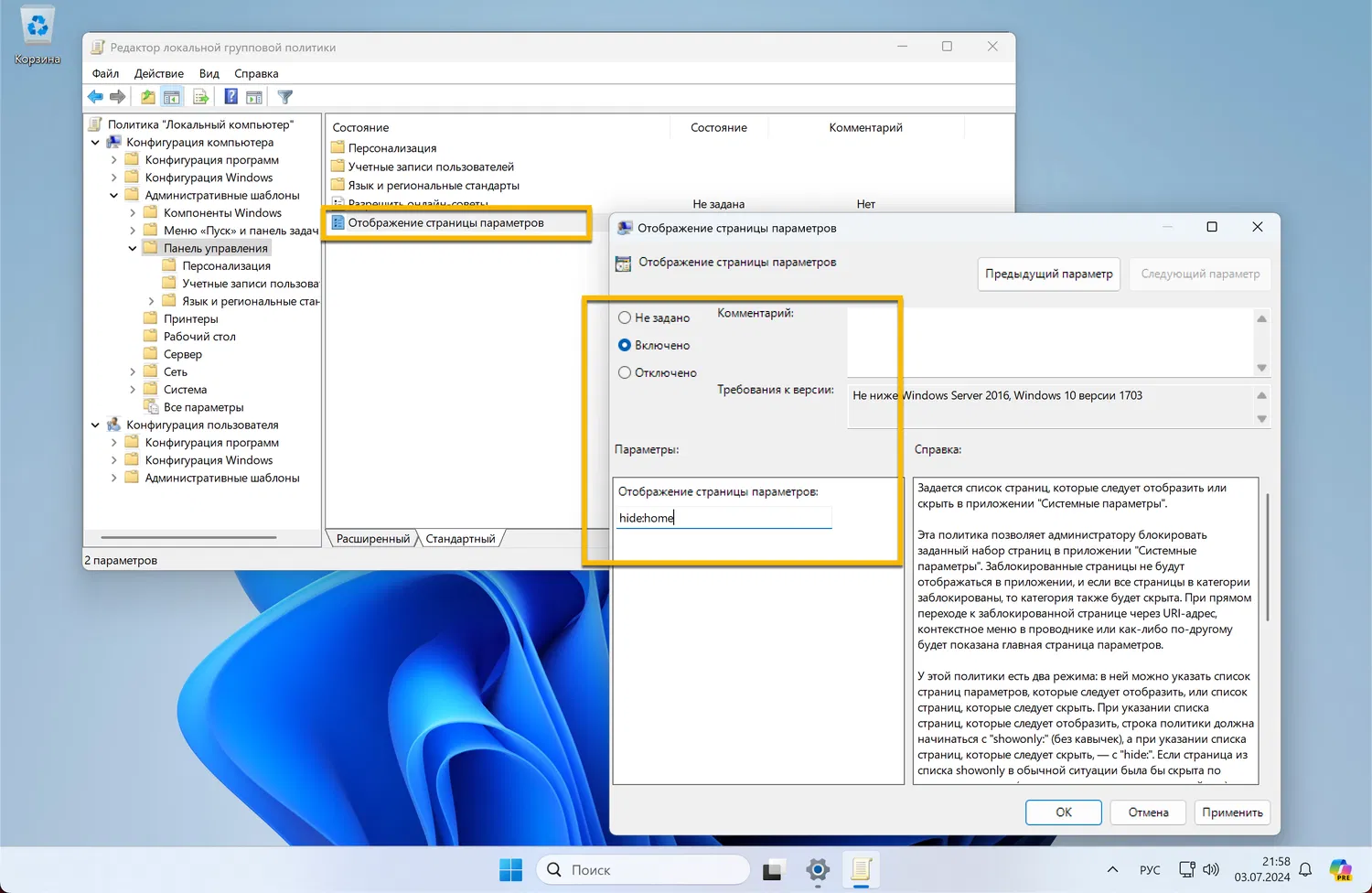Click the Отмена button
Screen dimensions: 1372x893
point(1148,812)
